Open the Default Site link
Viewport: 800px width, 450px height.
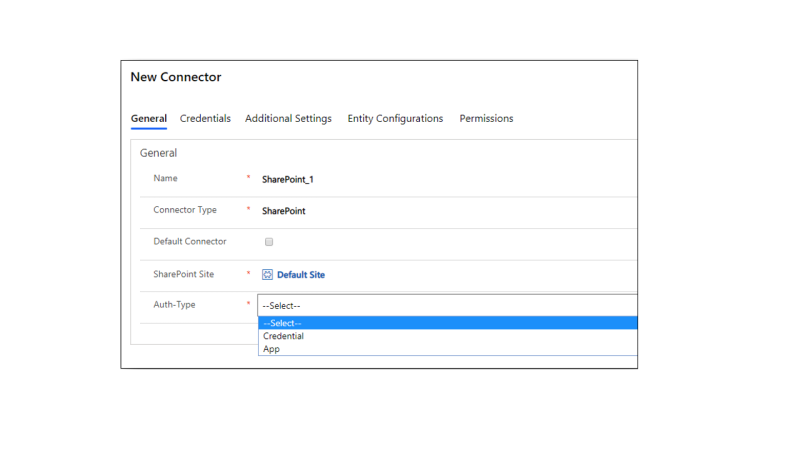click(301, 275)
